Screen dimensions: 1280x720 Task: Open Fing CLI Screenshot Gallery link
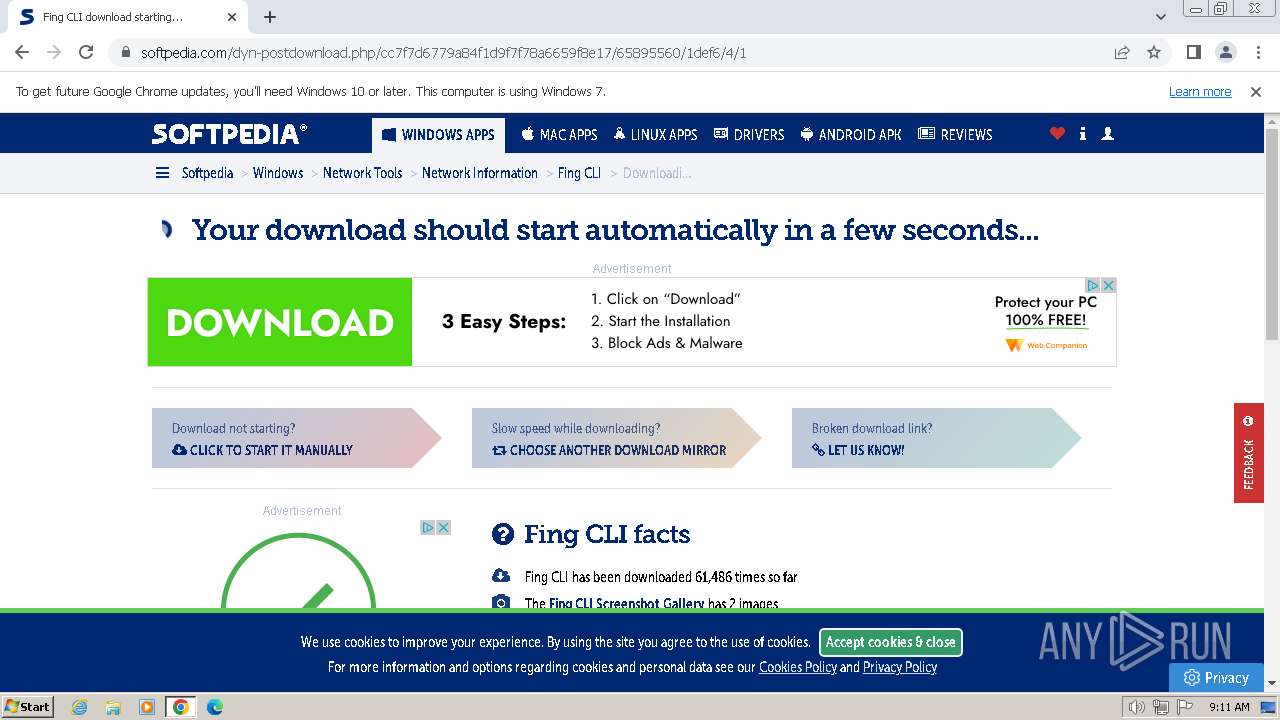pos(626,603)
